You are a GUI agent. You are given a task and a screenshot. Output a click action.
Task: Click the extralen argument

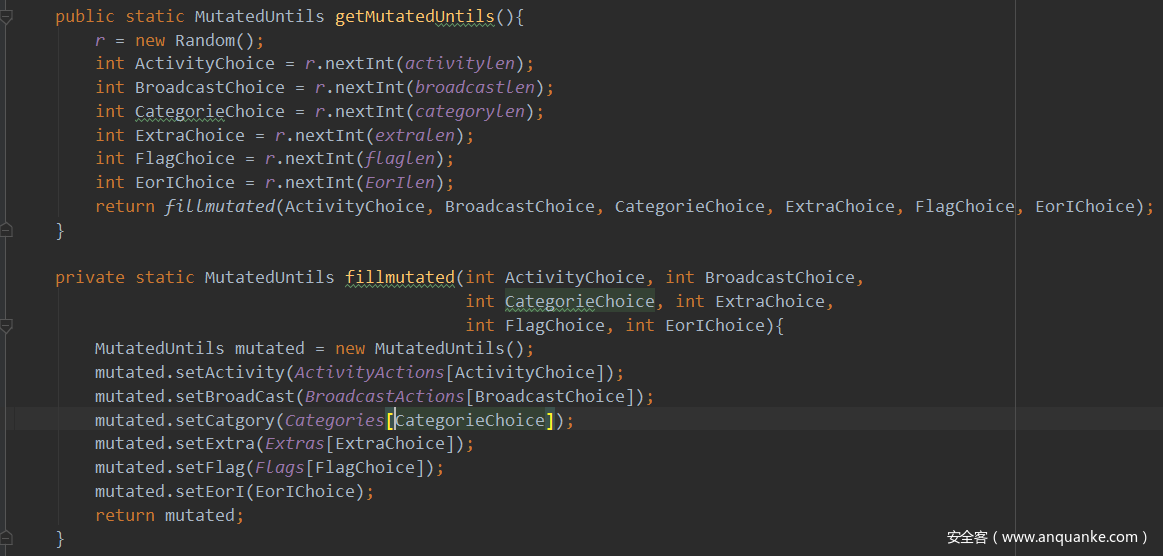point(414,135)
